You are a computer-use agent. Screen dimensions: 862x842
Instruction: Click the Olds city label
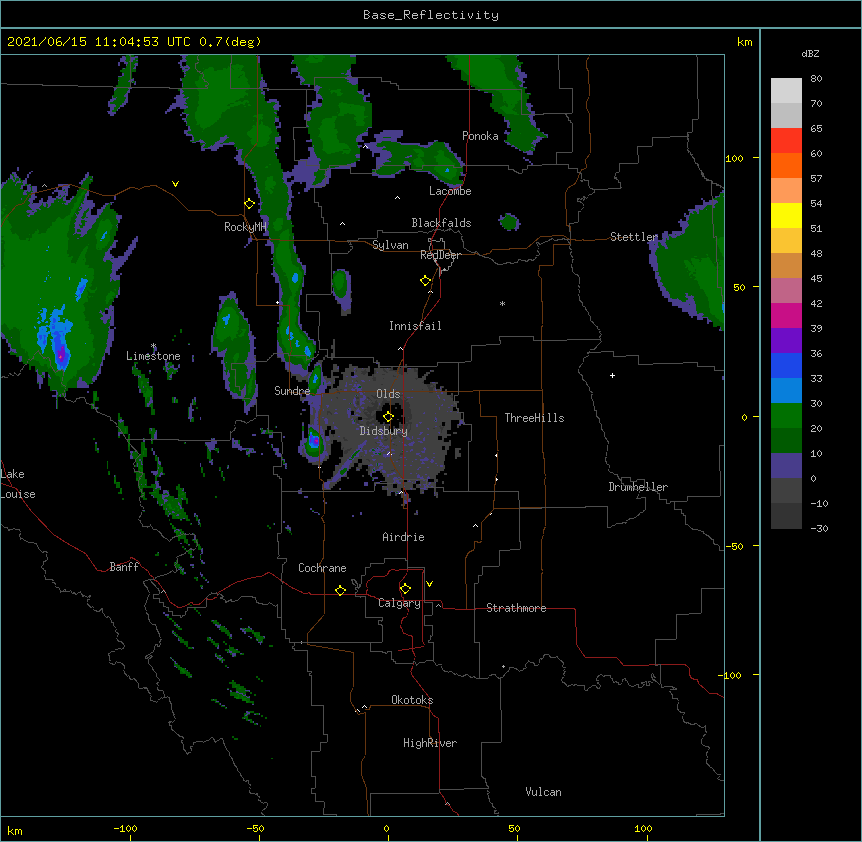coord(388,394)
